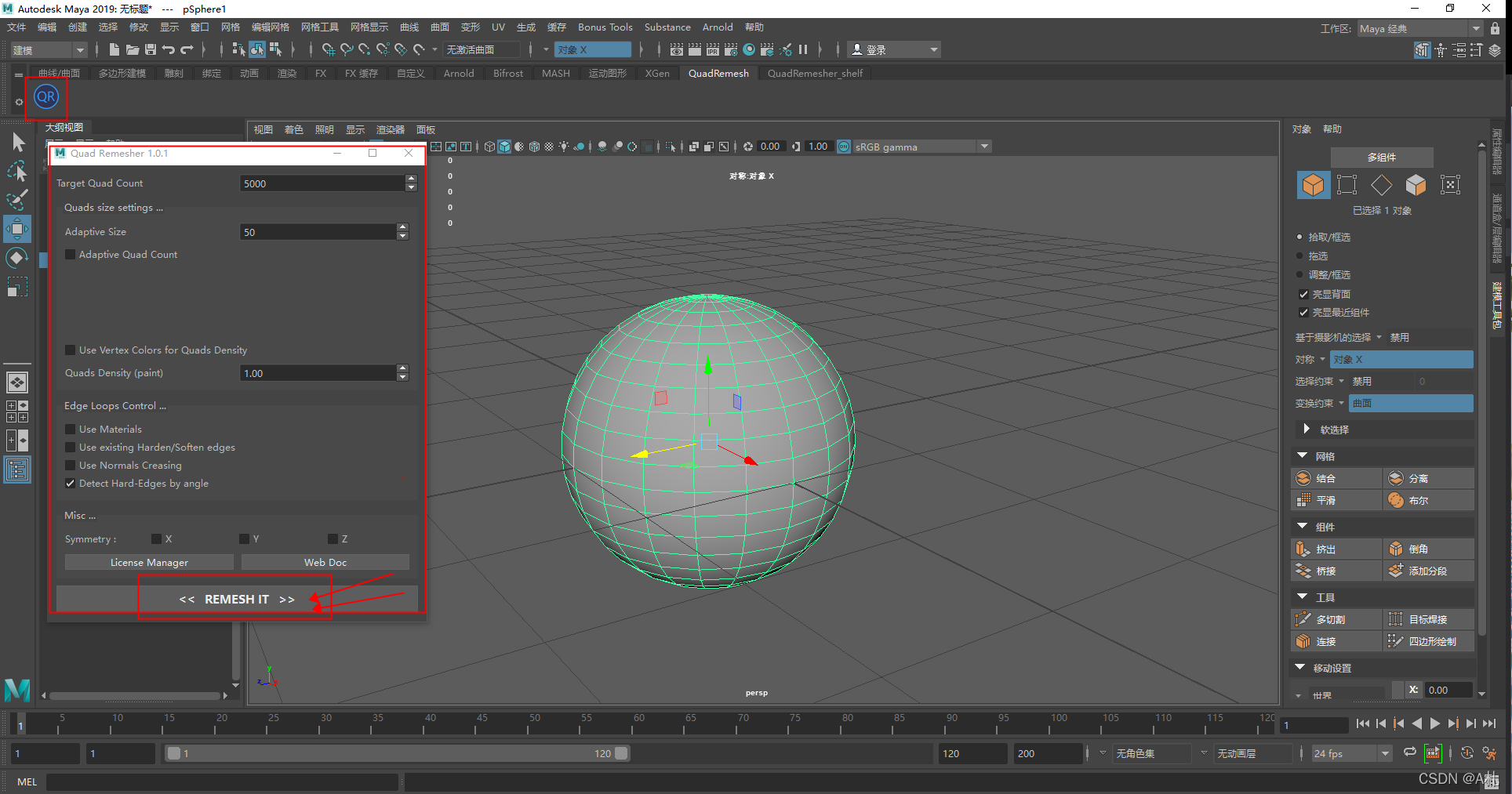This screenshot has width=1512, height=794.
Task: Open the 编辑网格 menu
Action: click(x=270, y=27)
